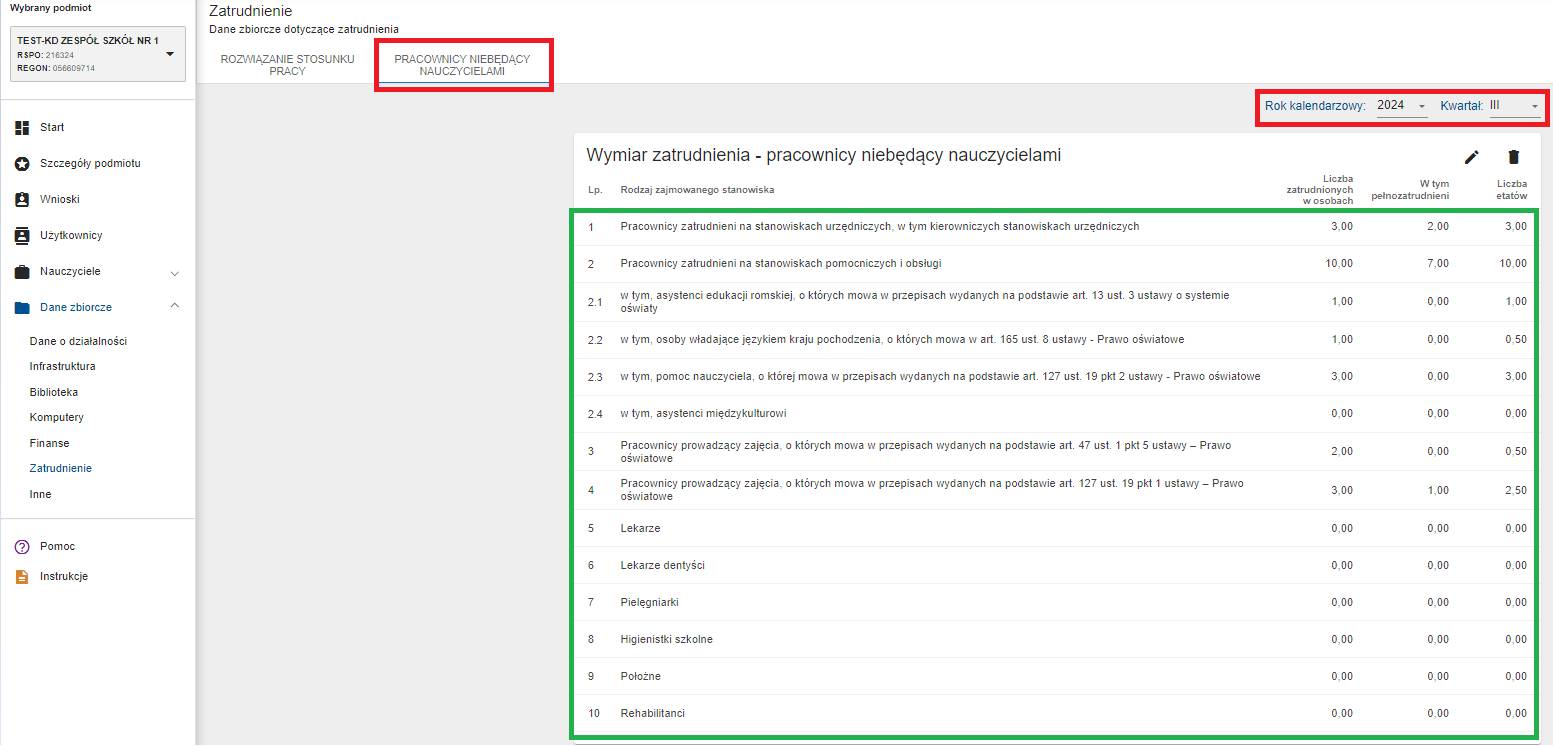This screenshot has height=746, width=1553.
Task: Click the Szczegóły podmiotu star icon
Action: click(22, 164)
